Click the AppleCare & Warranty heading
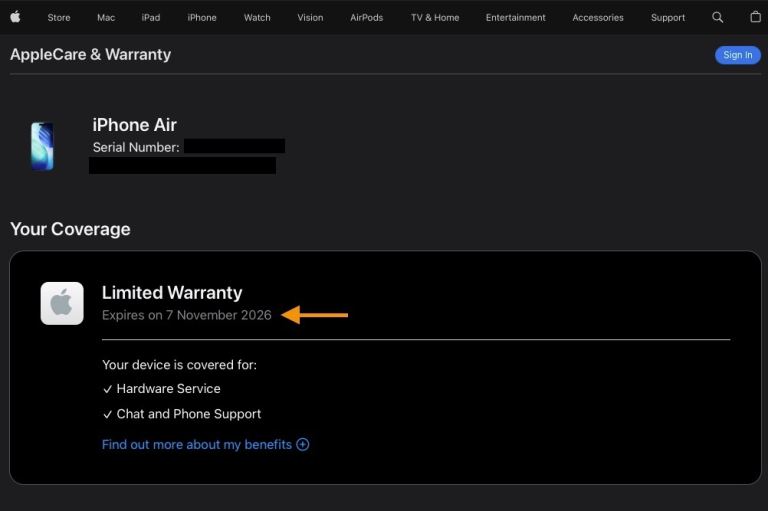This screenshot has width=768, height=511. pyautogui.click(x=90, y=55)
